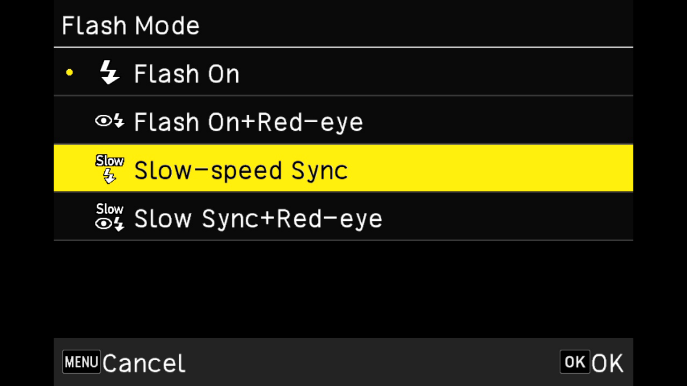Click the MENU badge icon
The width and height of the screenshot is (687, 386).
(x=81, y=362)
